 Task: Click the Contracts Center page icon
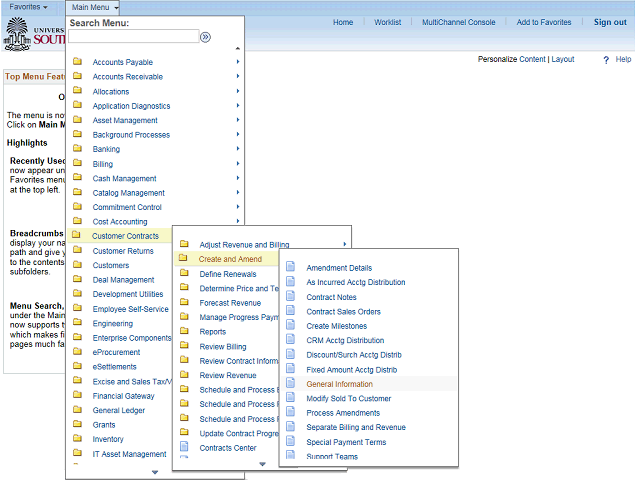pyautogui.click(x=183, y=448)
